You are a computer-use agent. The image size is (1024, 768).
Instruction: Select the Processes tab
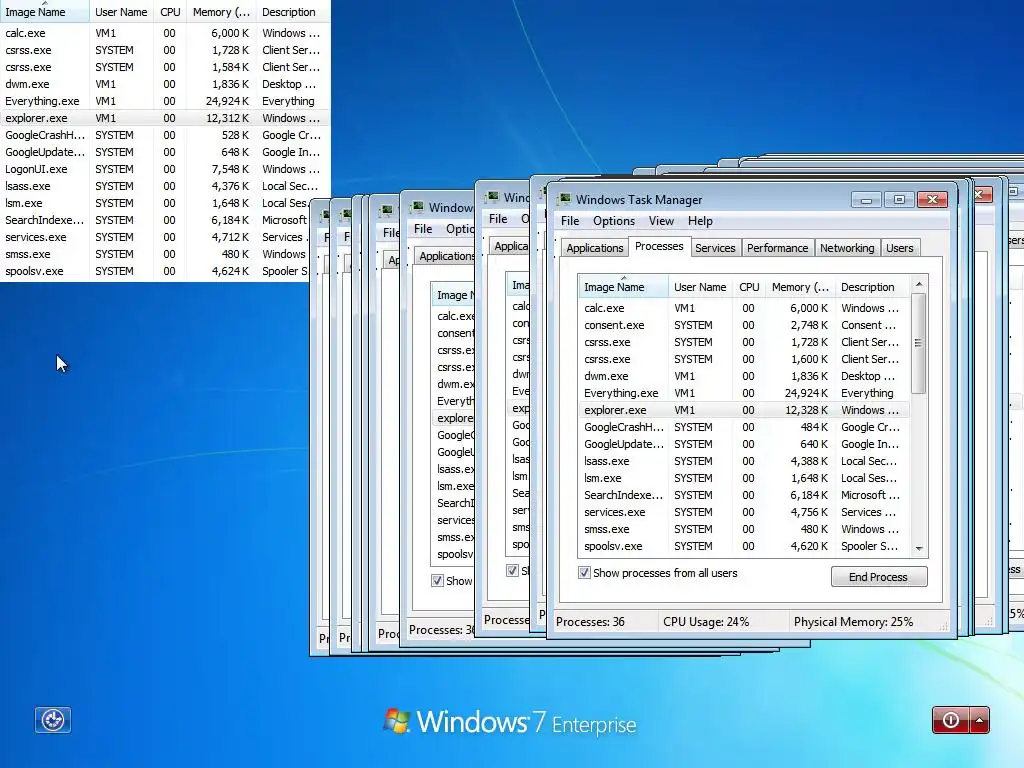click(659, 246)
